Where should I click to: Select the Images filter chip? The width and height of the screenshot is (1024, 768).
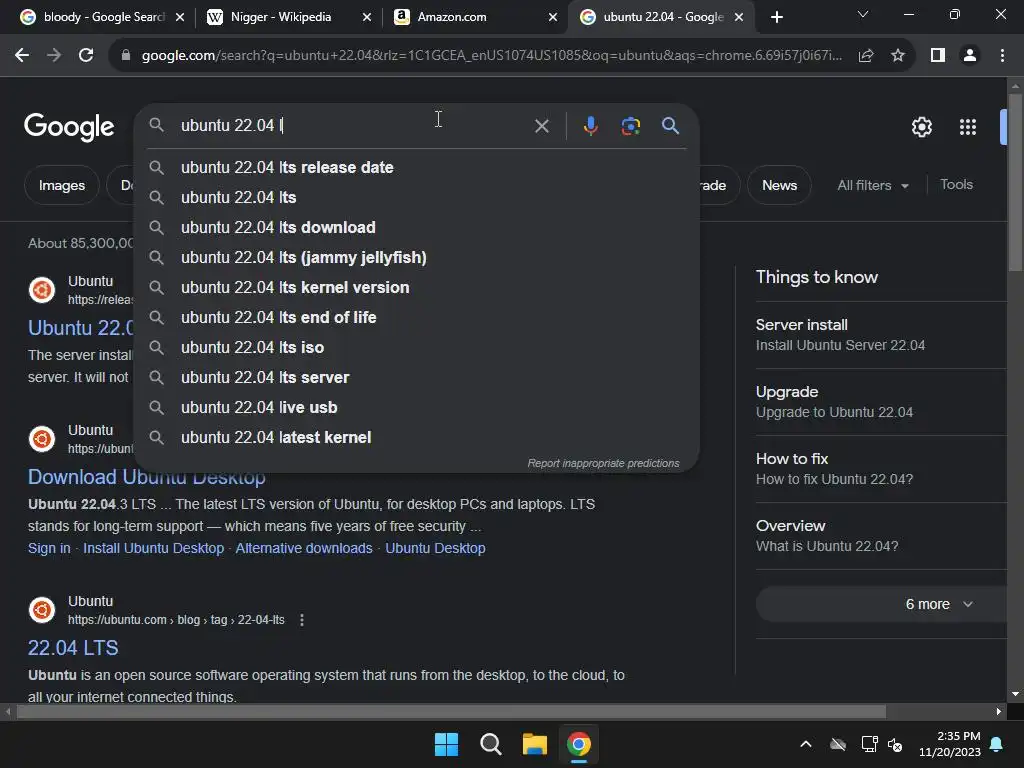[61, 185]
